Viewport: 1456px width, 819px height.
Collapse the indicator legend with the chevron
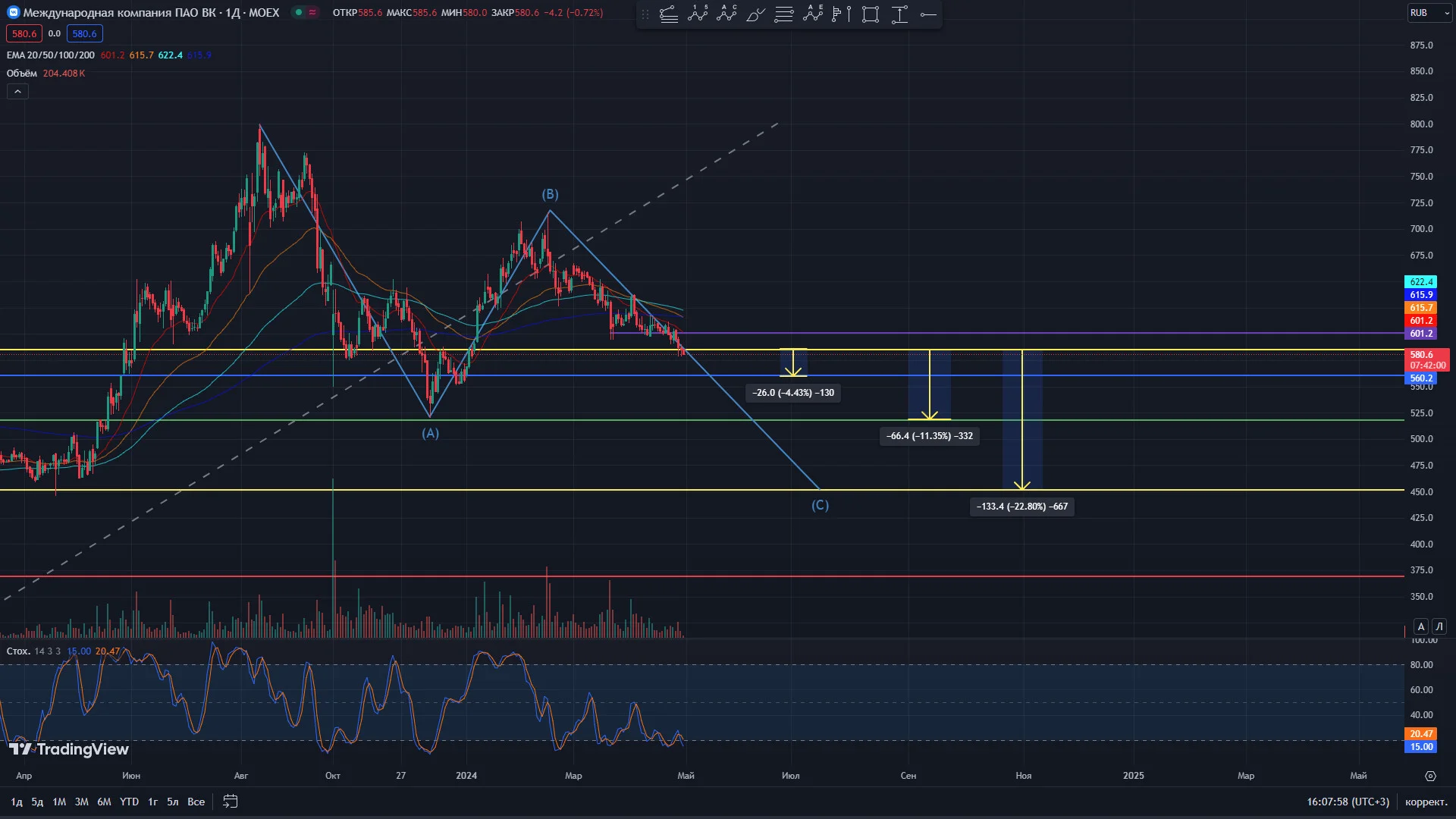click(x=17, y=92)
